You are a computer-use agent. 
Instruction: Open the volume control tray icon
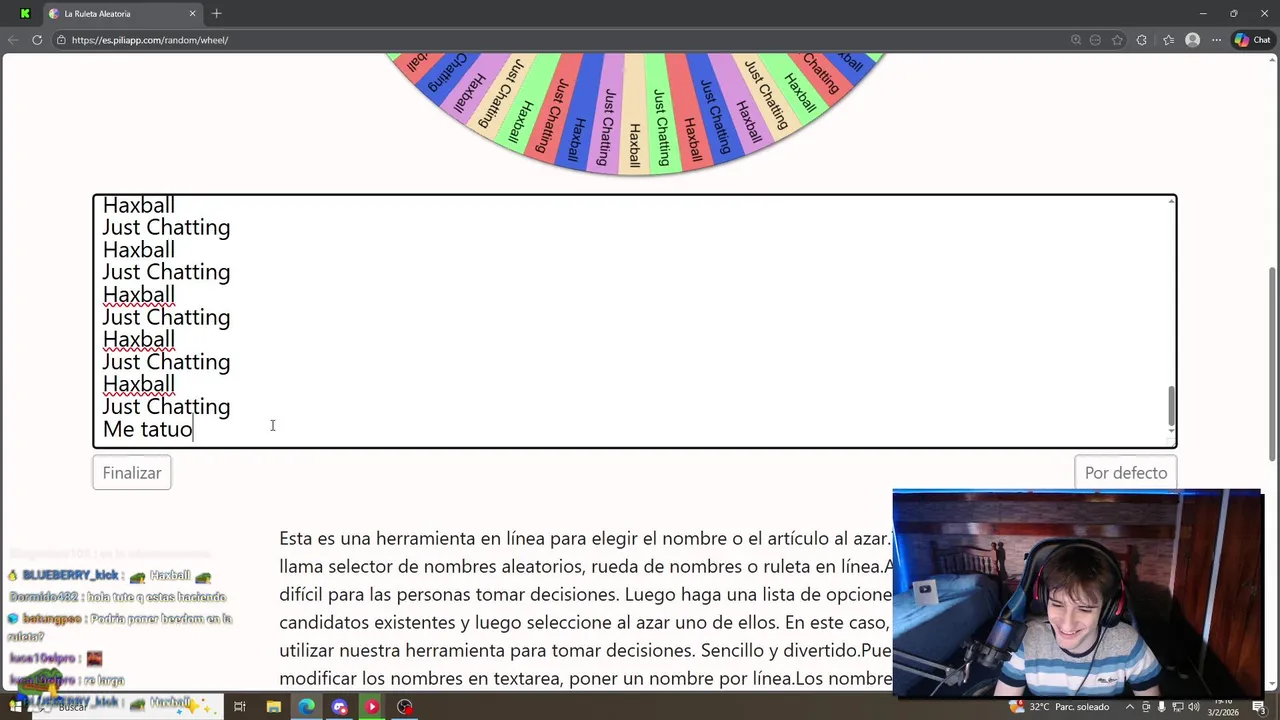(x=1194, y=707)
